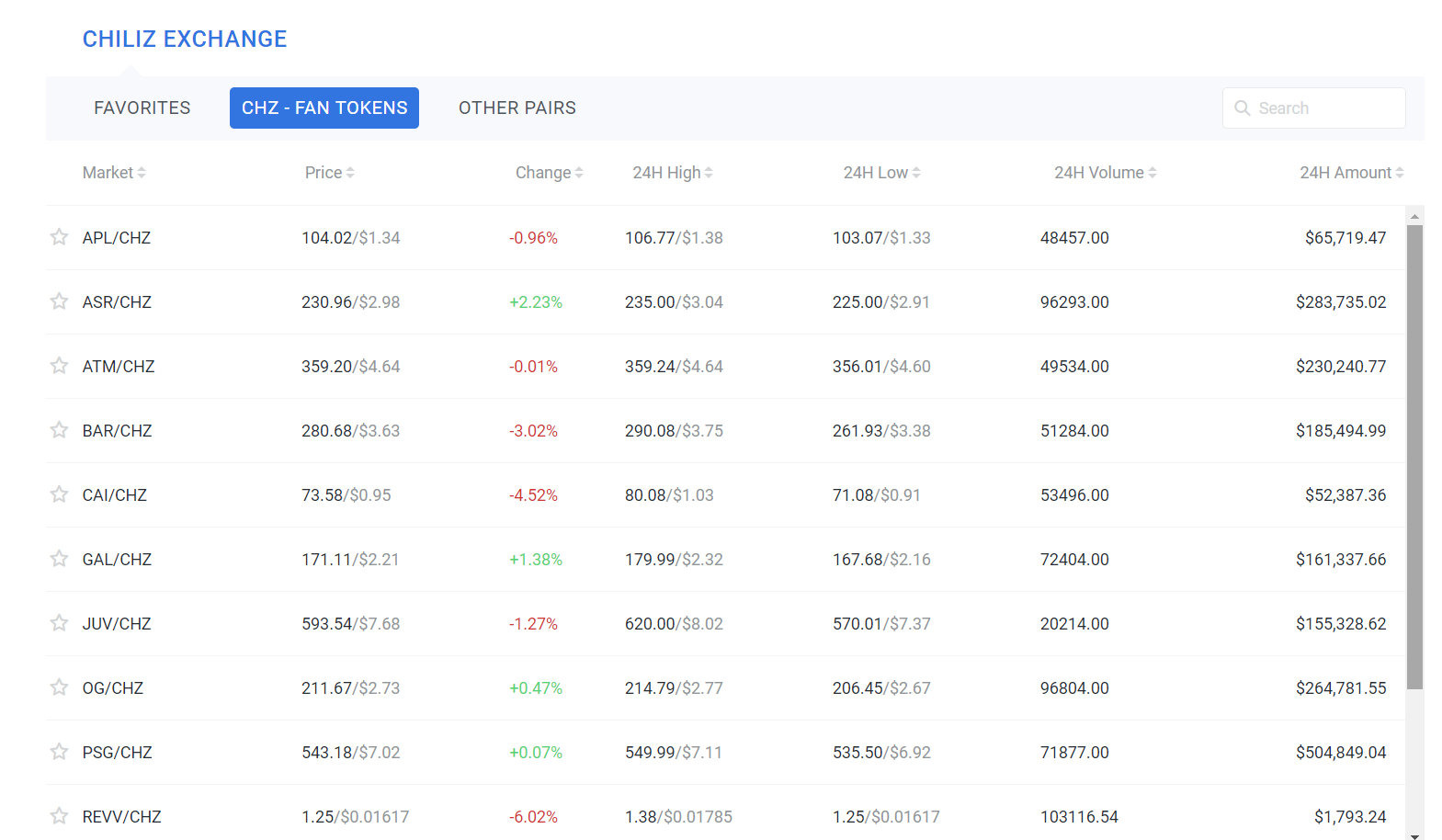1442x840 pixels.
Task: Toggle favorite star for GAL/CHZ
Action: point(59,559)
